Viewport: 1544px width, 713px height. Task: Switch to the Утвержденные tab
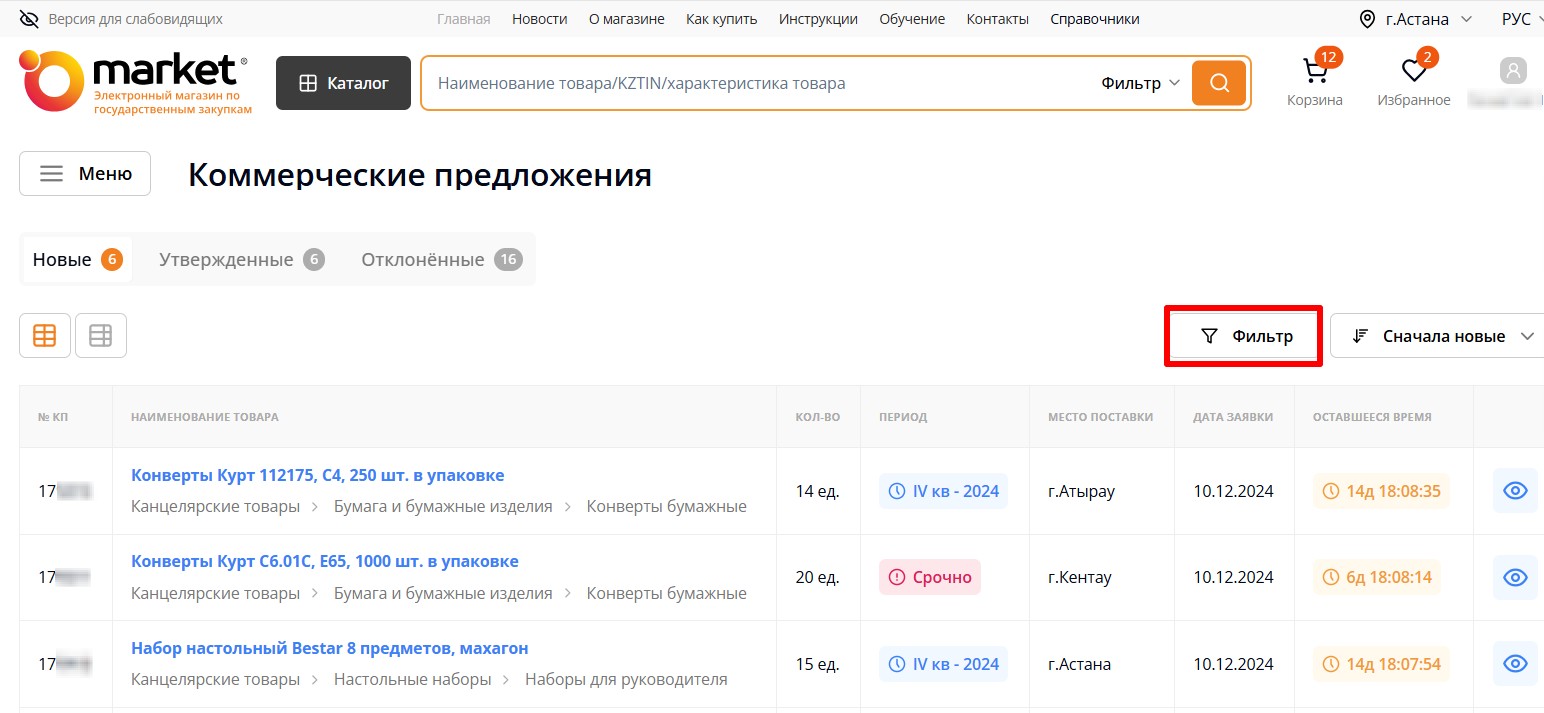click(x=241, y=260)
